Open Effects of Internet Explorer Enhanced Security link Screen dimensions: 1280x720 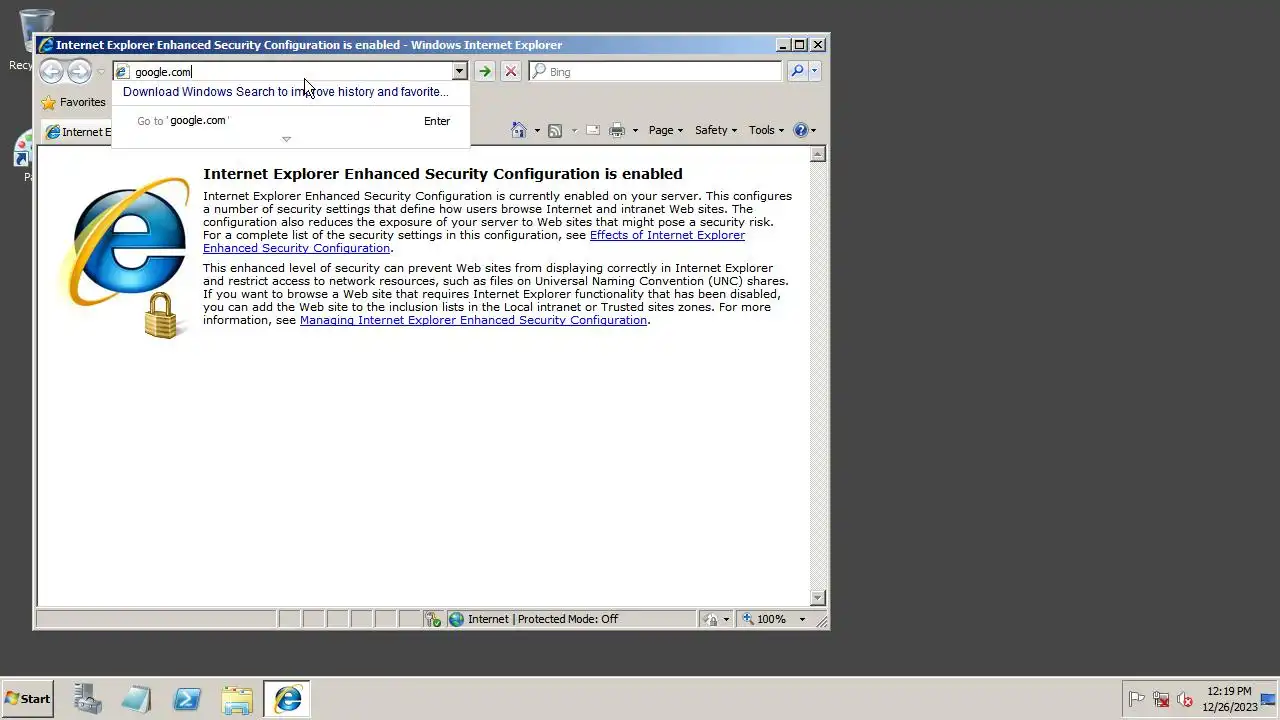tap(474, 242)
